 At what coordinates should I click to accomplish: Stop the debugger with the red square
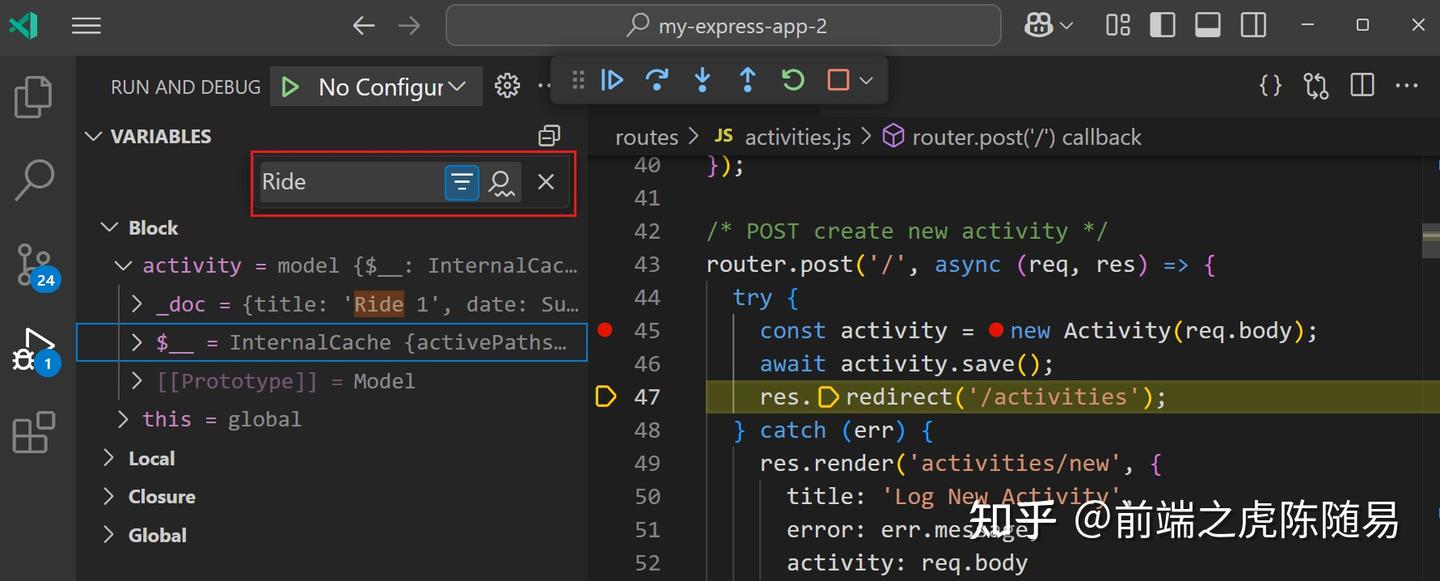[x=836, y=80]
